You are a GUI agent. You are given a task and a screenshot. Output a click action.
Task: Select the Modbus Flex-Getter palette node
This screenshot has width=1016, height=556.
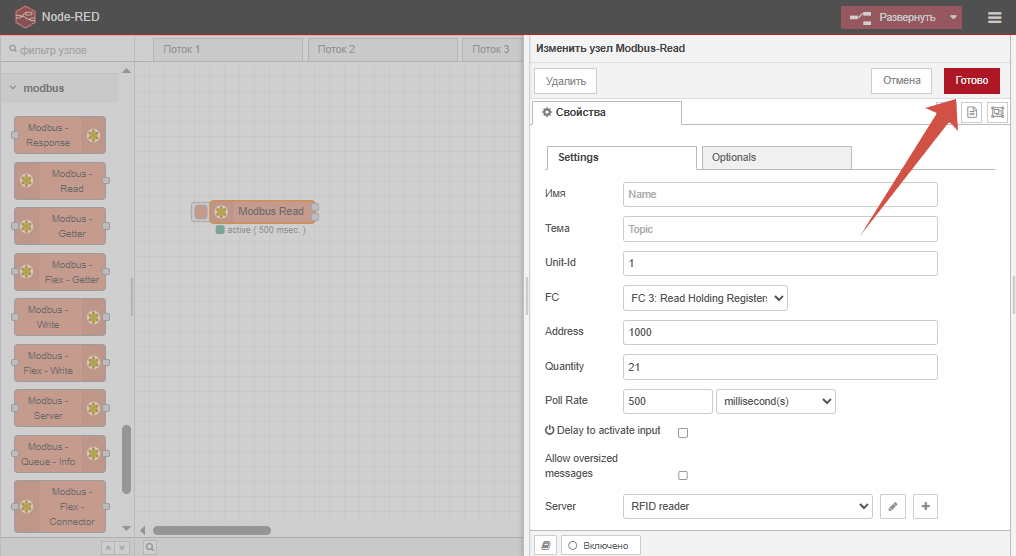click(x=60, y=272)
